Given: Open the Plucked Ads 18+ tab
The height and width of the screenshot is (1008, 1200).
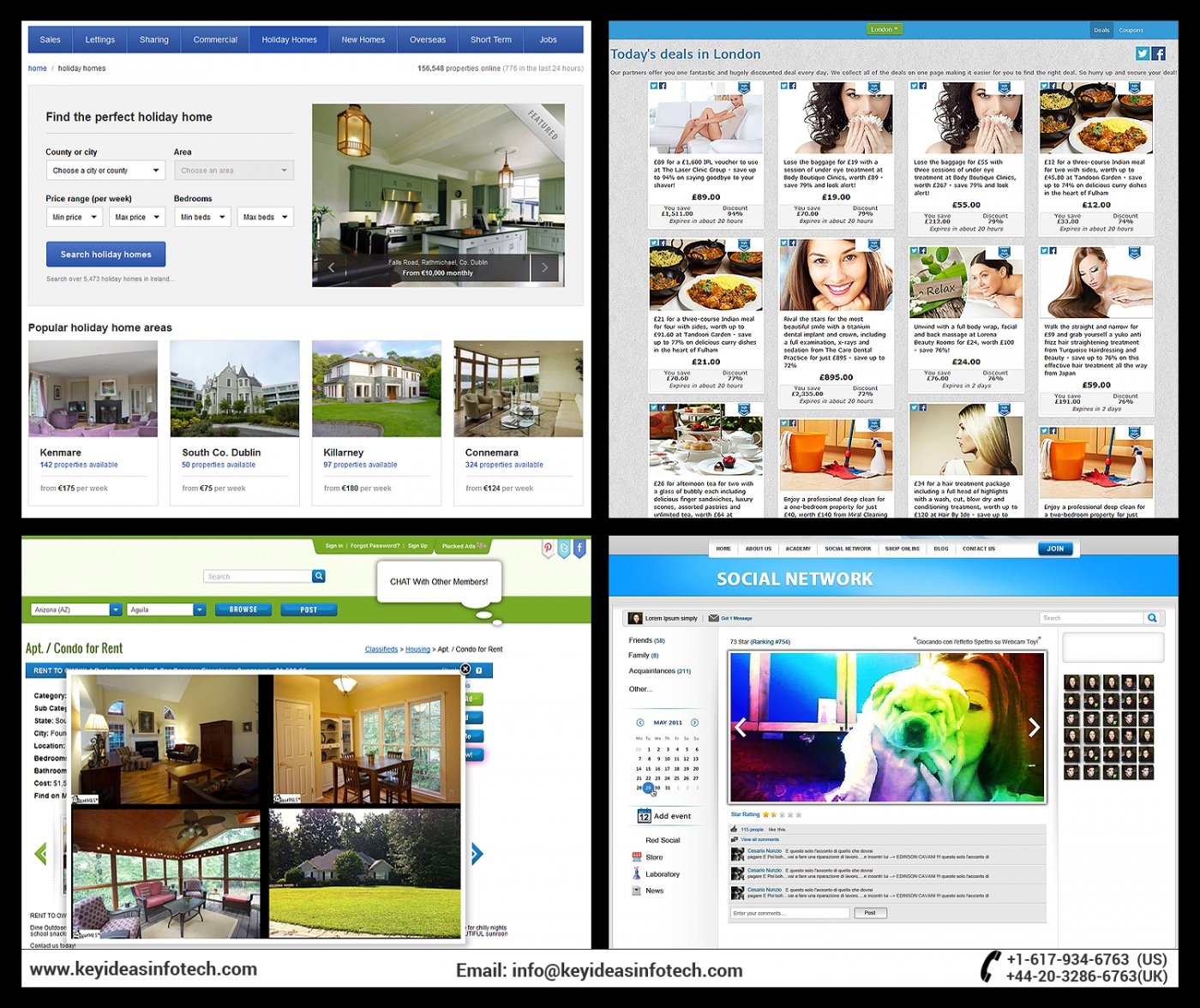Looking at the screenshot, I should [464, 545].
